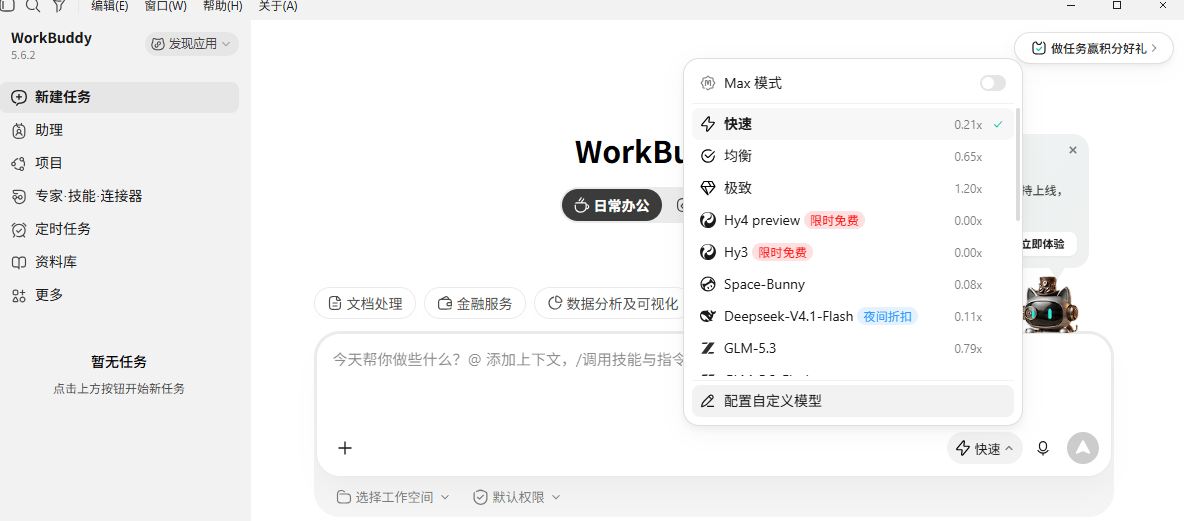Select the 日常办公 tab
Screen dimensions: 1184x521
(612, 205)
